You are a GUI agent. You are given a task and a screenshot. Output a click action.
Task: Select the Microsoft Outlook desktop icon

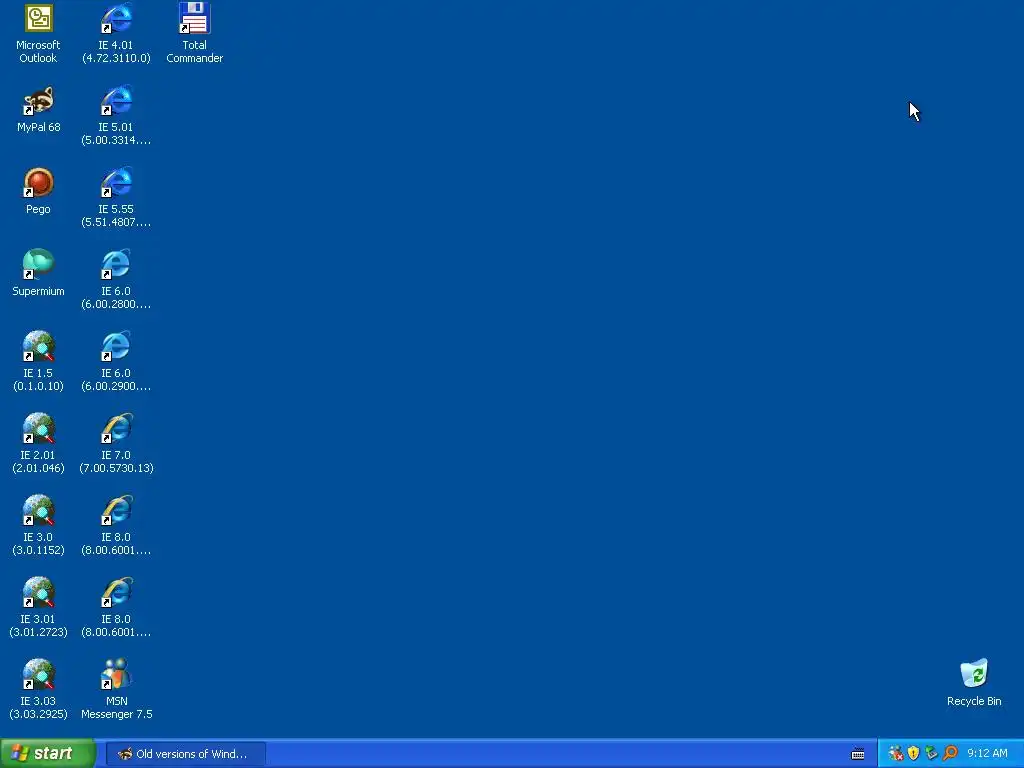[39, 18]
